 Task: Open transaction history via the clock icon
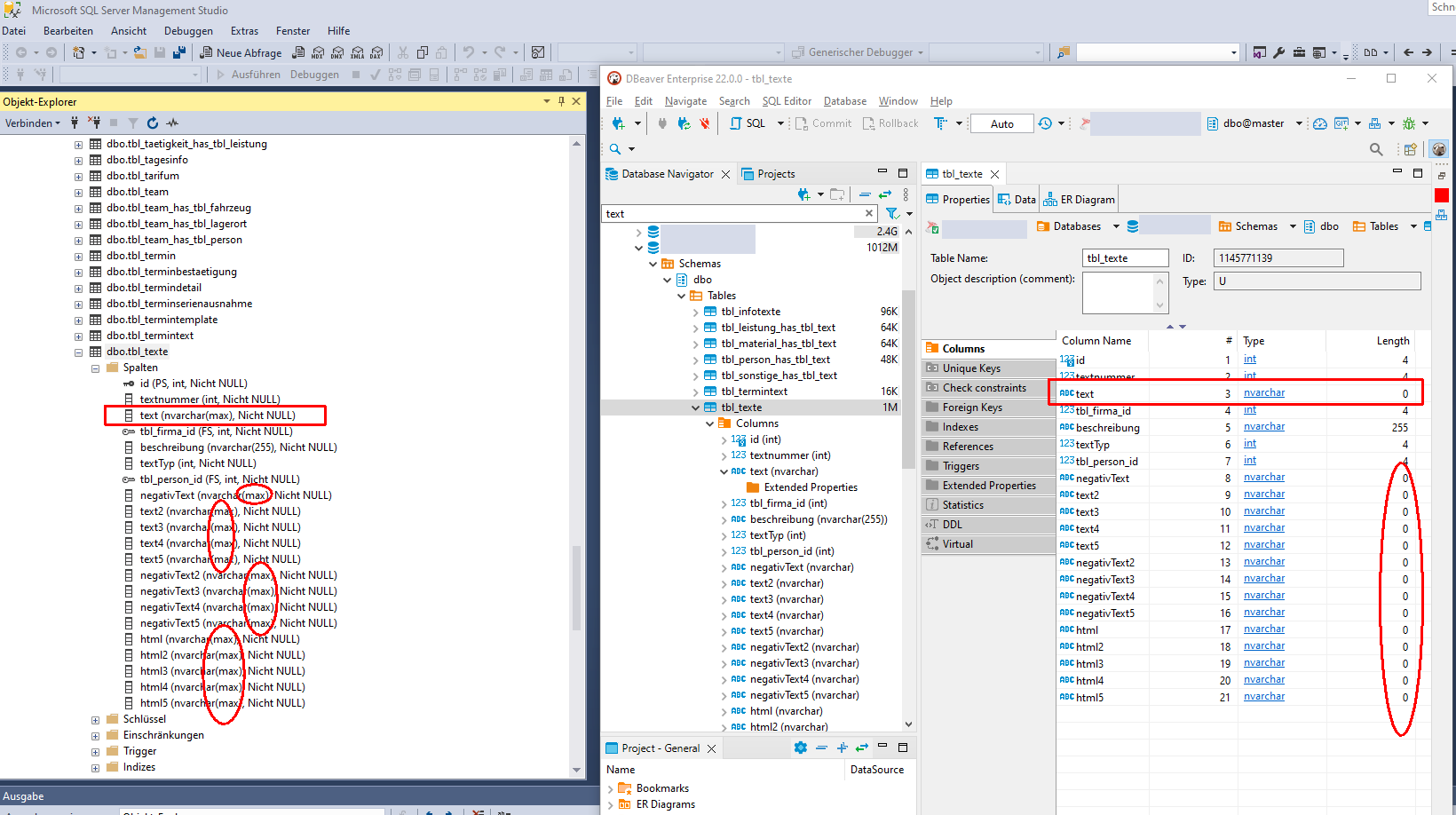click(1045, 123)
